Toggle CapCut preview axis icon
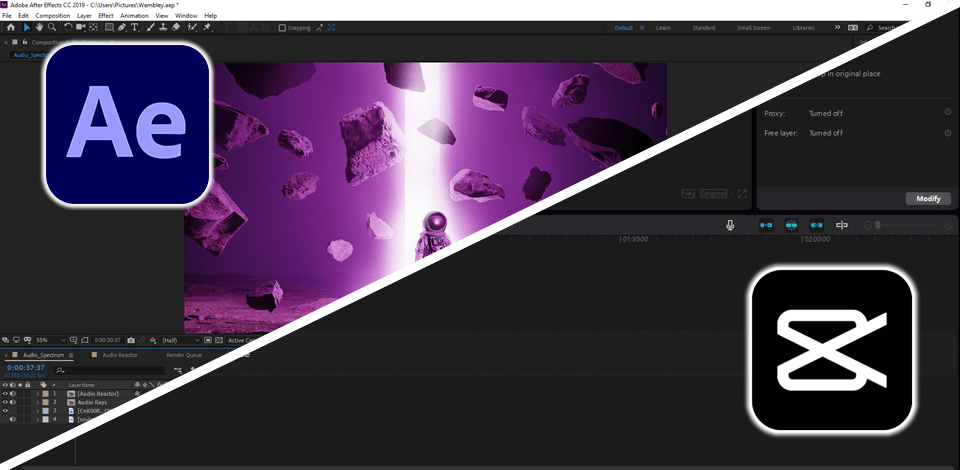This screenshot has height=470, width=960. coord(842,225)
